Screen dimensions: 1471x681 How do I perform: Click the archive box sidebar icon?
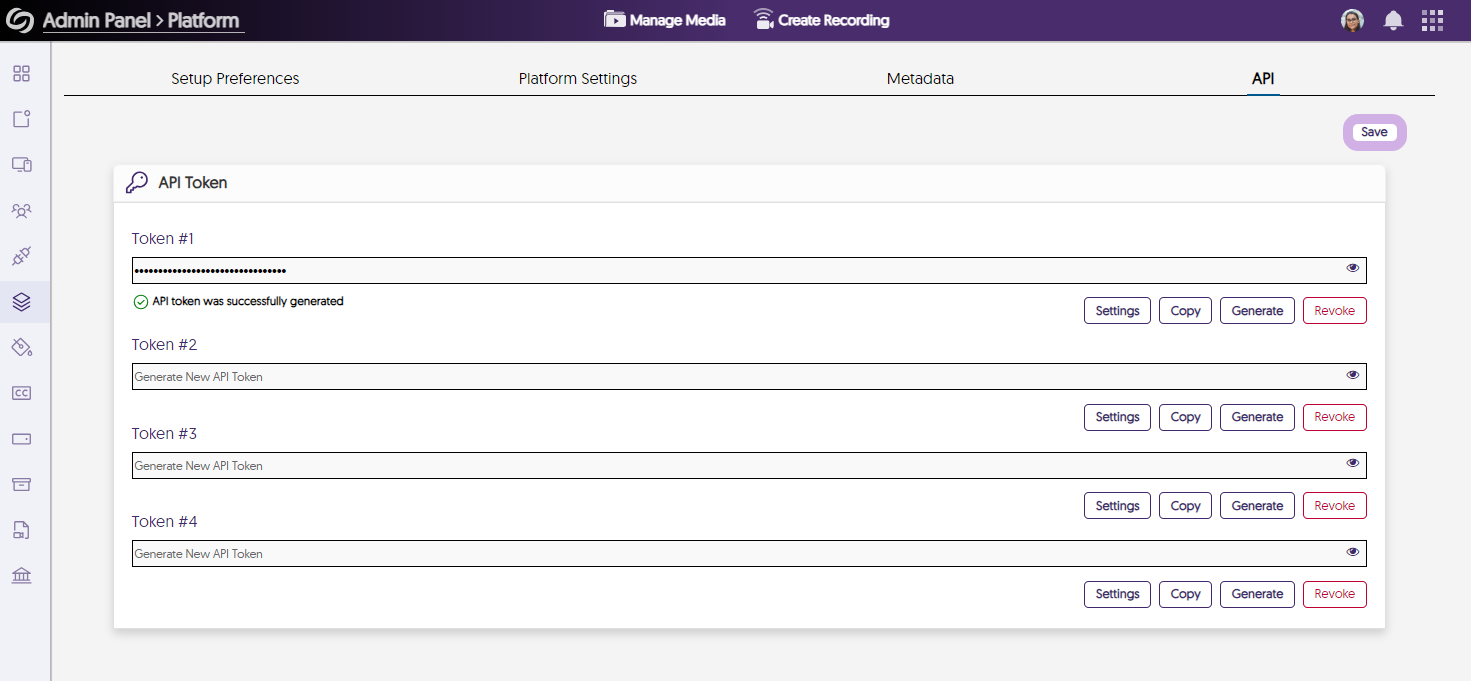coord(21,484)
